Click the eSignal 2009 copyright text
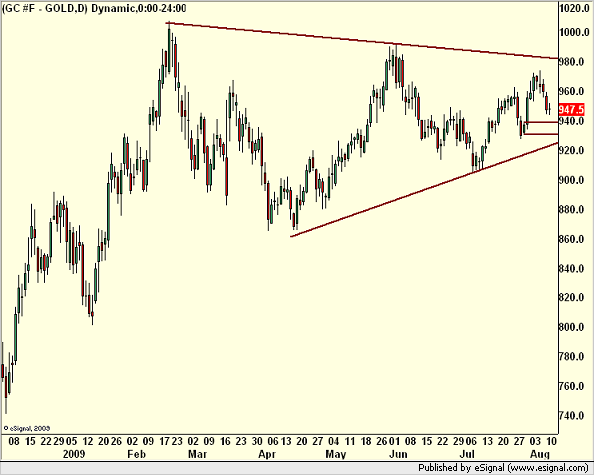The height and width of the screenshot is (475, 594). pyautogui.click(x=27, y=428)
